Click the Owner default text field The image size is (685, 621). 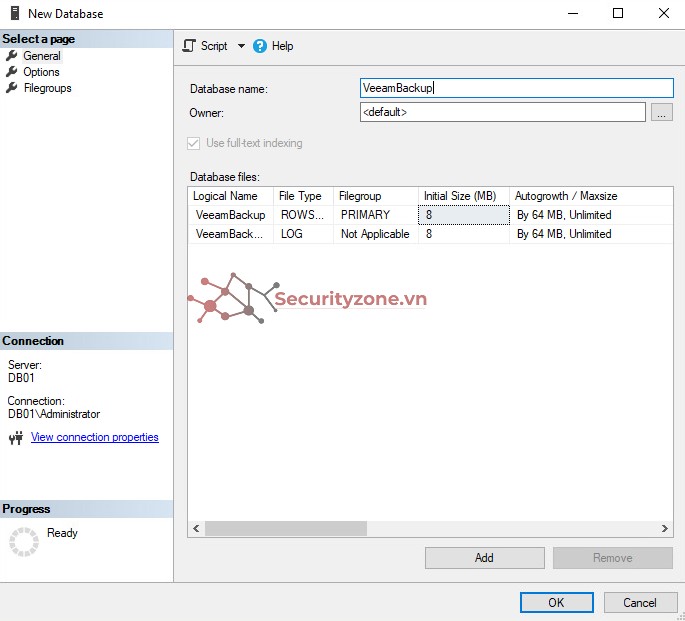502,112
